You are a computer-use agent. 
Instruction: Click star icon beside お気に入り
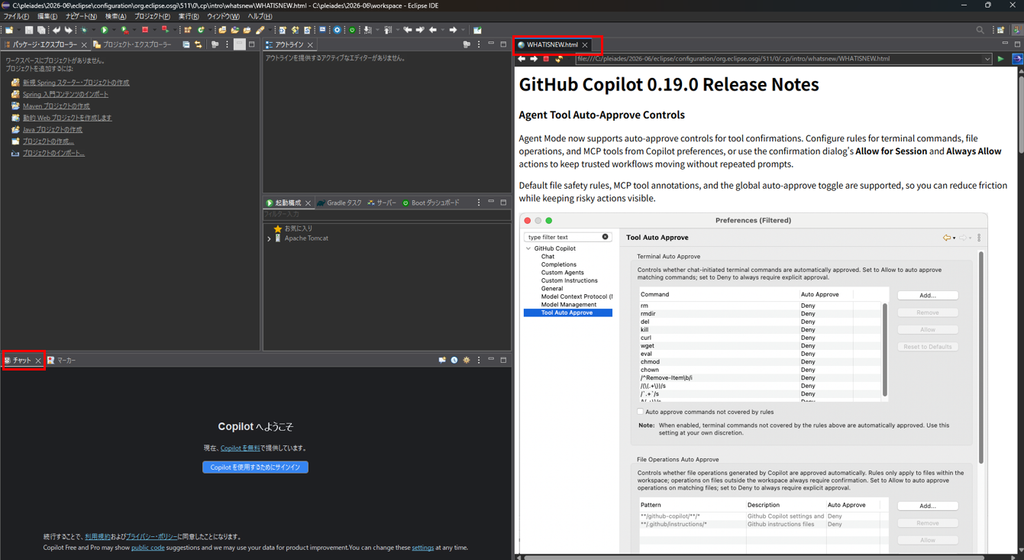pos(278,228)
